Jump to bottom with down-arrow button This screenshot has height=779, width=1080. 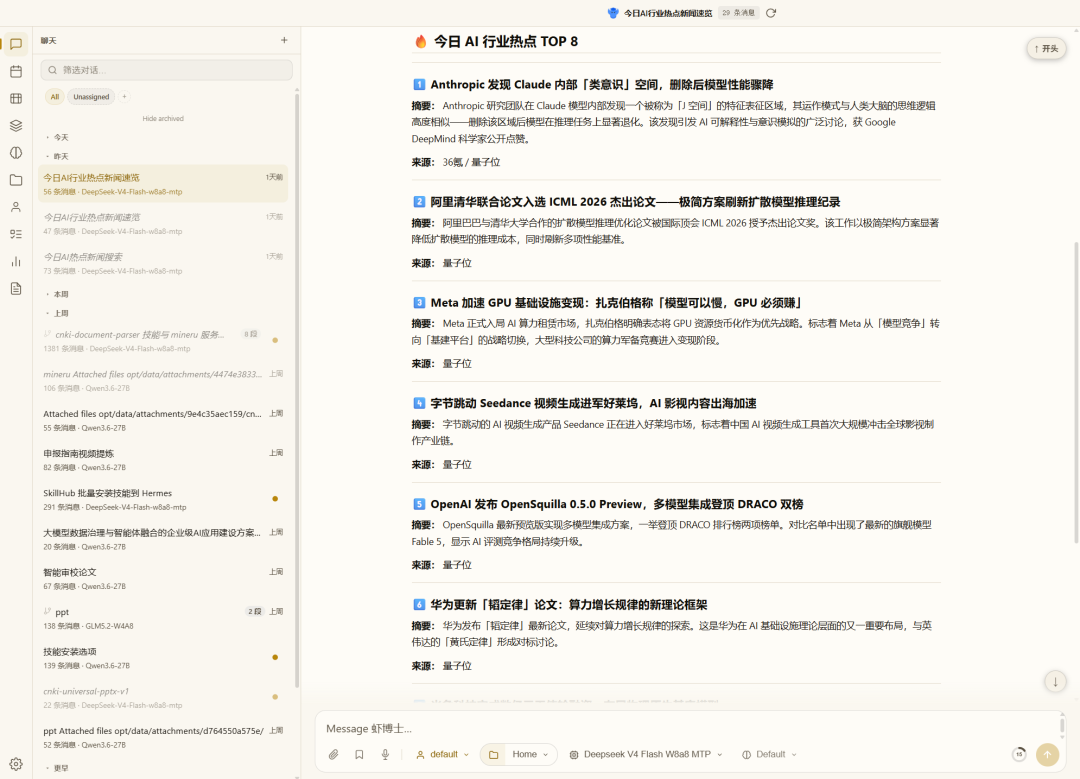coord(1055,682)
